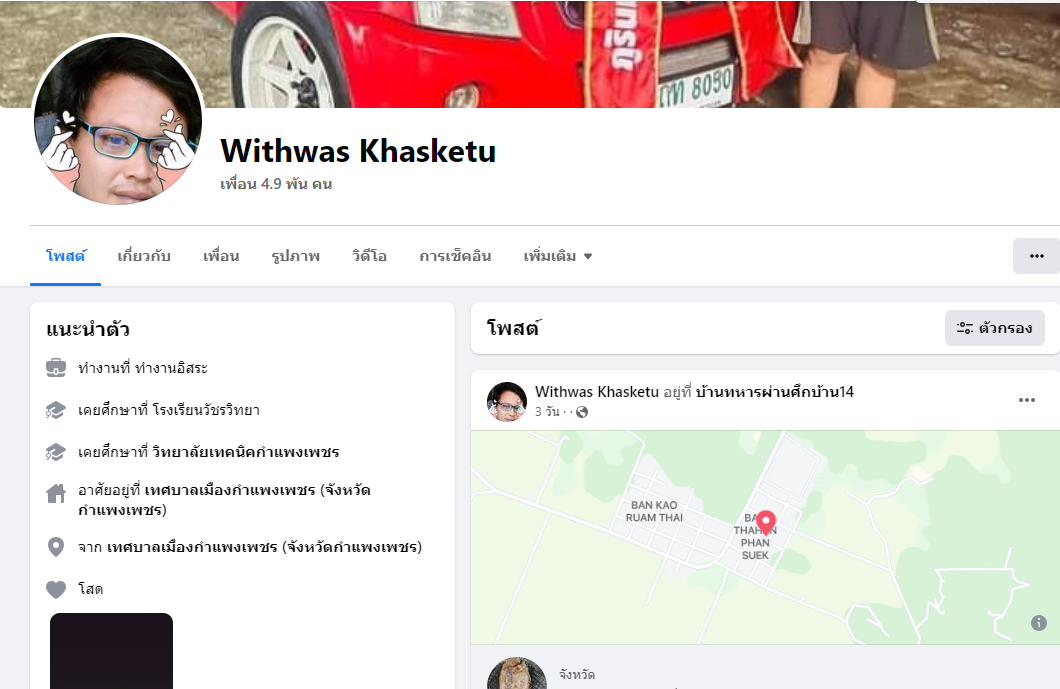Open วิทยาลัยเทคนิคกำแพงเพชร link
This screenshot has height=689, width=1060.
[x=245, y=452]
